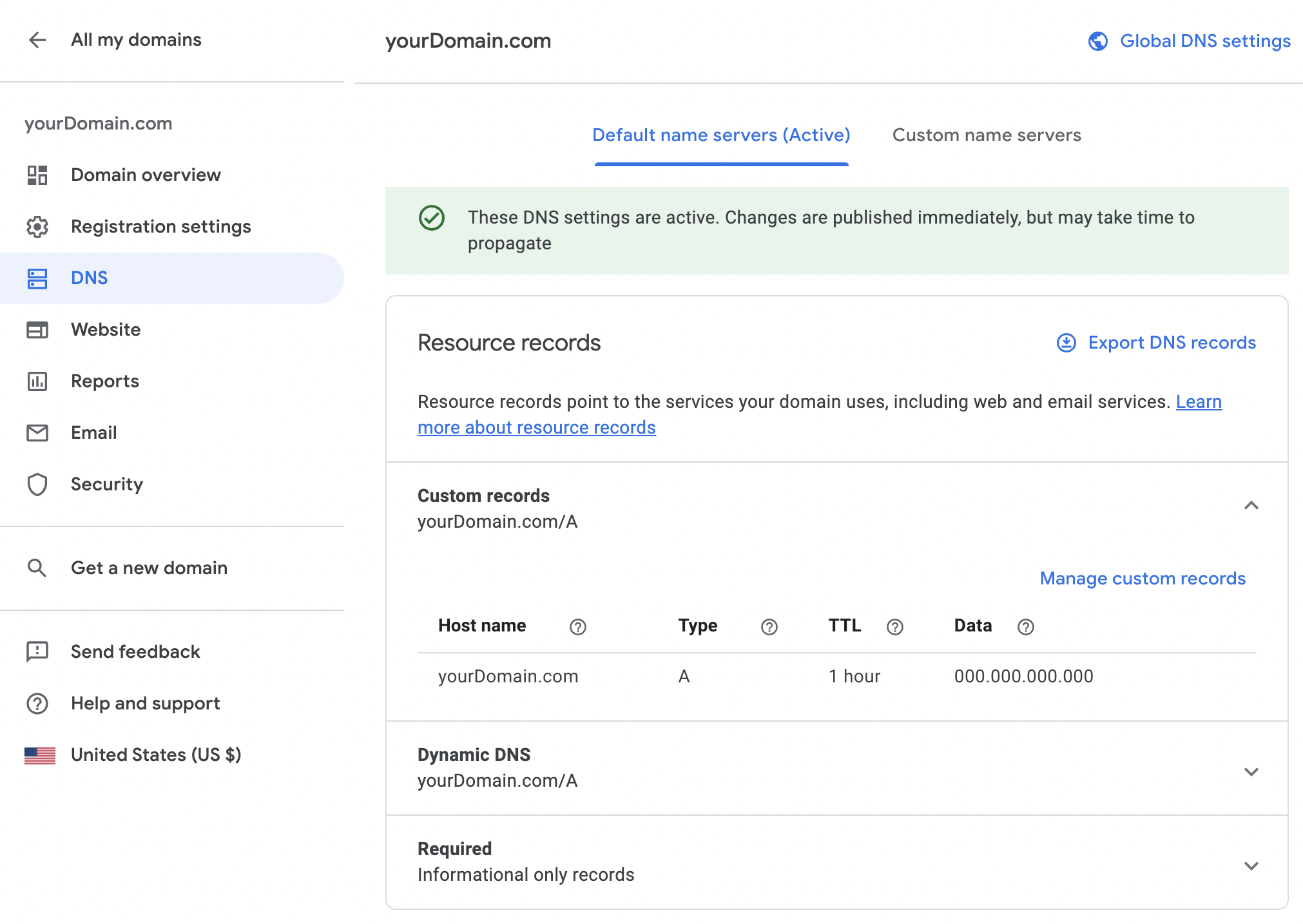Go back to All my domains
Viewport: 1303px width, 924px height.
pyautogui.click(x=136, y=40)
